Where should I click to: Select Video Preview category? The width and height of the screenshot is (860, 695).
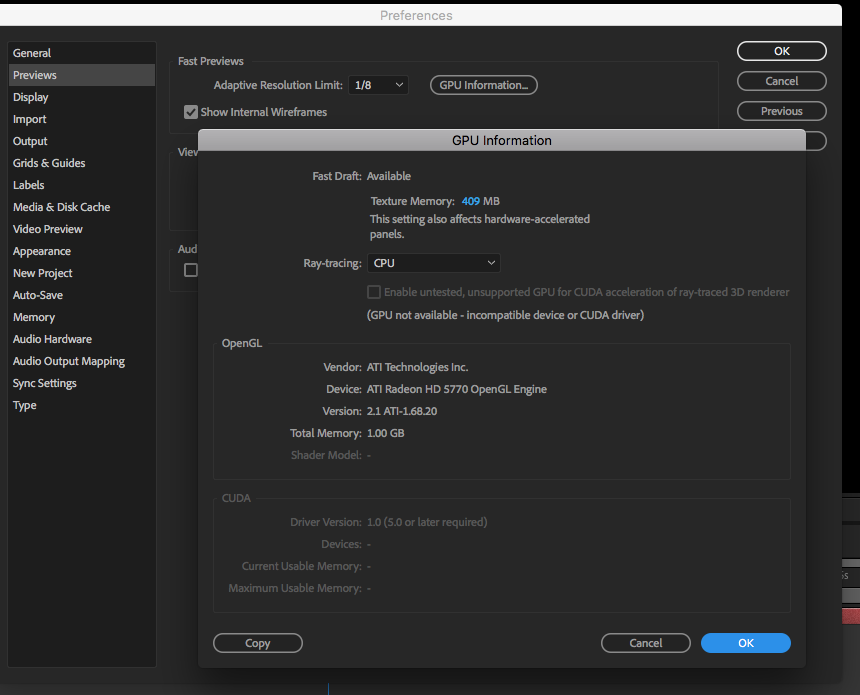coord(82,229)
